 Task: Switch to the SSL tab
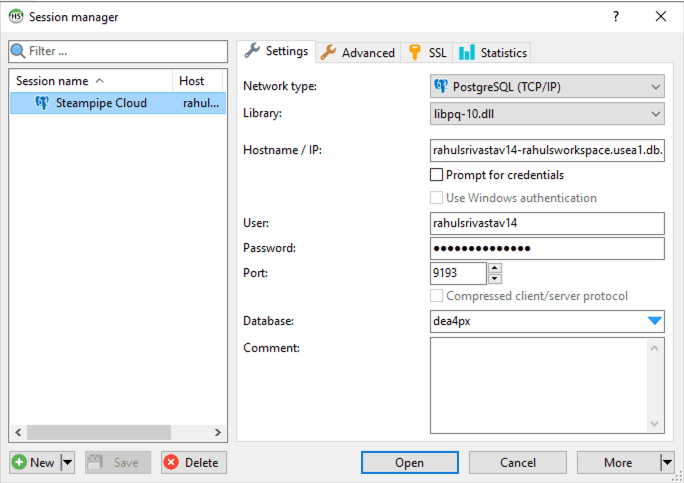coord(427,52)
